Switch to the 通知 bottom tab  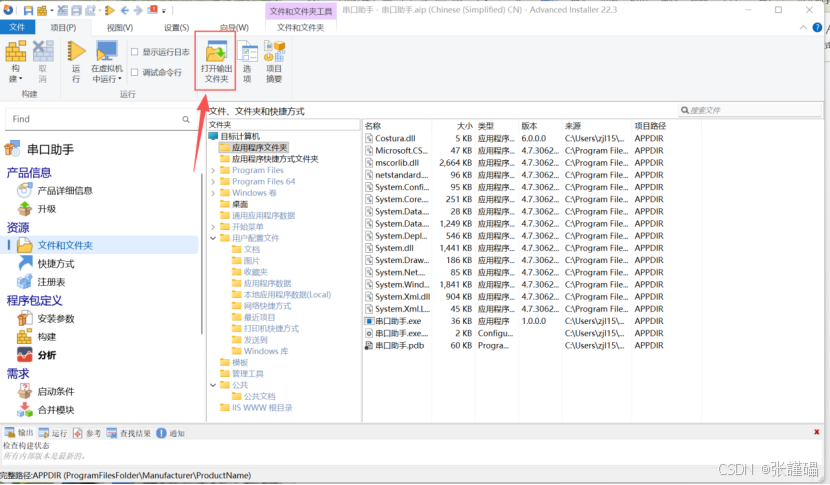(x=170, y=433)
